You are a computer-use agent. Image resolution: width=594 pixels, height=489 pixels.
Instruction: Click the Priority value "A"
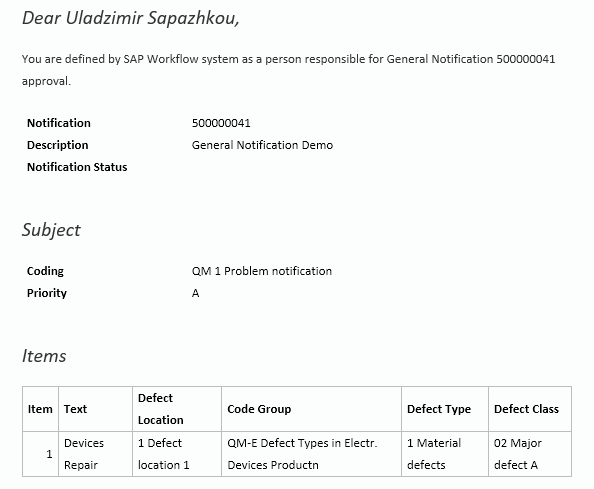pyautogui.click(x=195, y=293)
